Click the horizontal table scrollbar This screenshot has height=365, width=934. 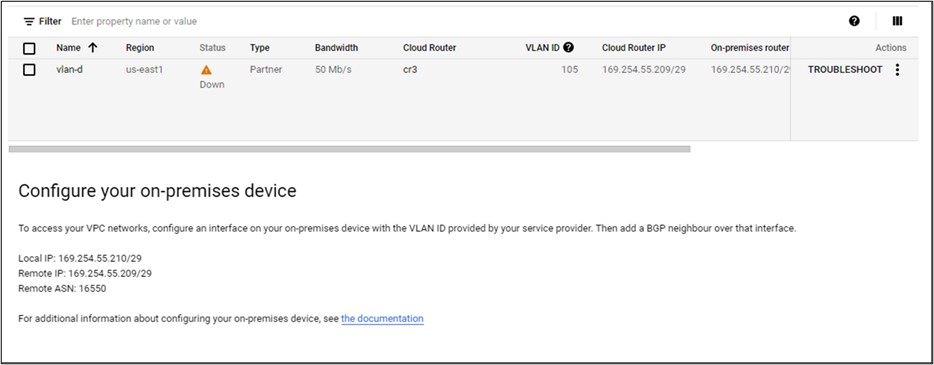pos(350,149)
